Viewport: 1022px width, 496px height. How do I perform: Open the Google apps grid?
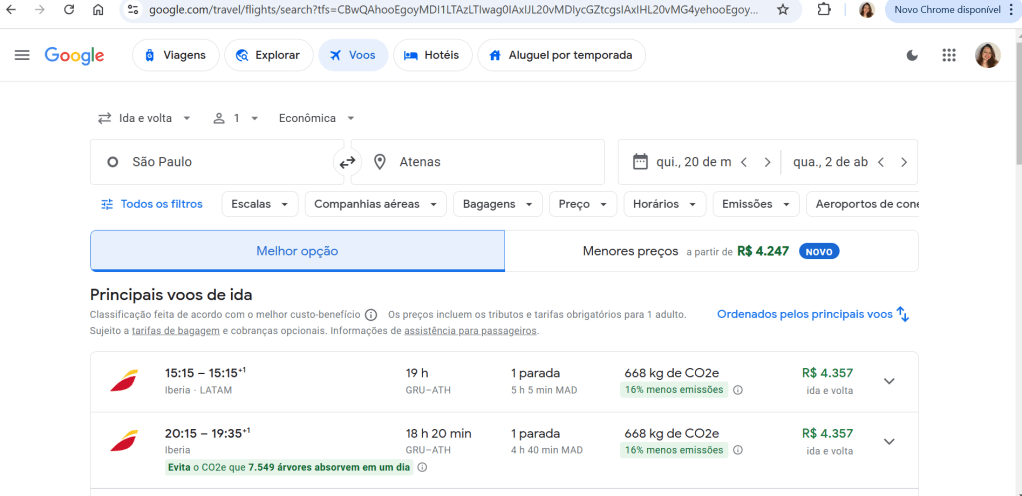click(949, 55)
